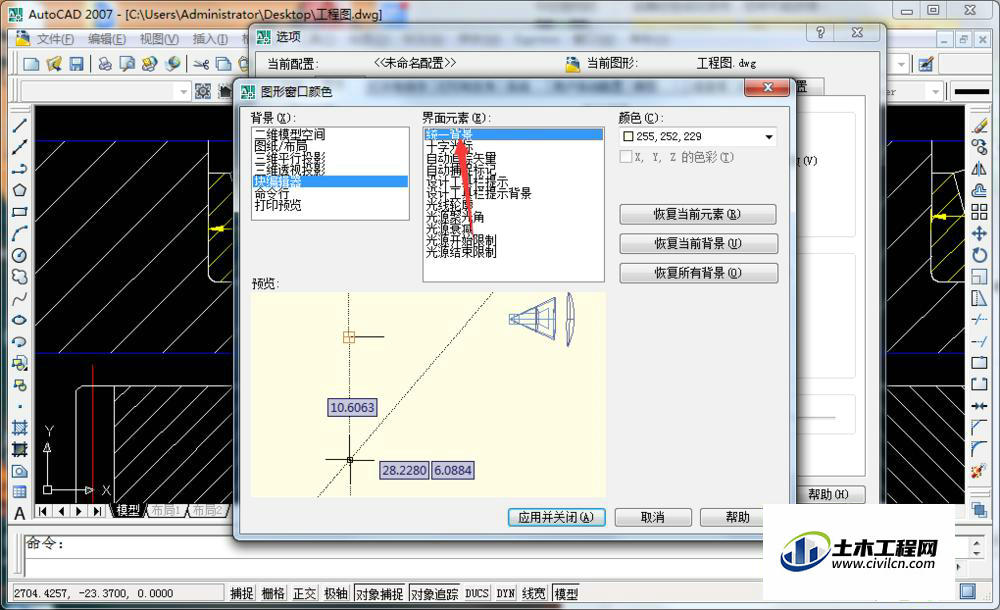Viewport: 1000px width, 610px height.
Task: Open the ByLayer linetype dropdown arrow
Action: pyautogui.click(x=936, y=92)
